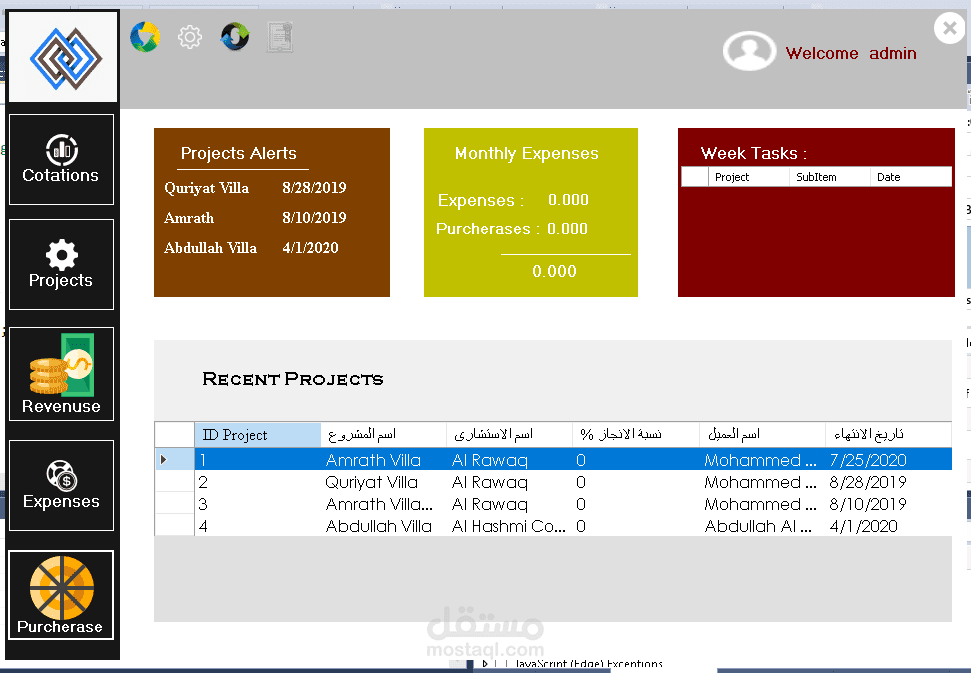This screenshot has height=673, width=971.
Task: Click the admin user avatar icon
Action: 749,51
